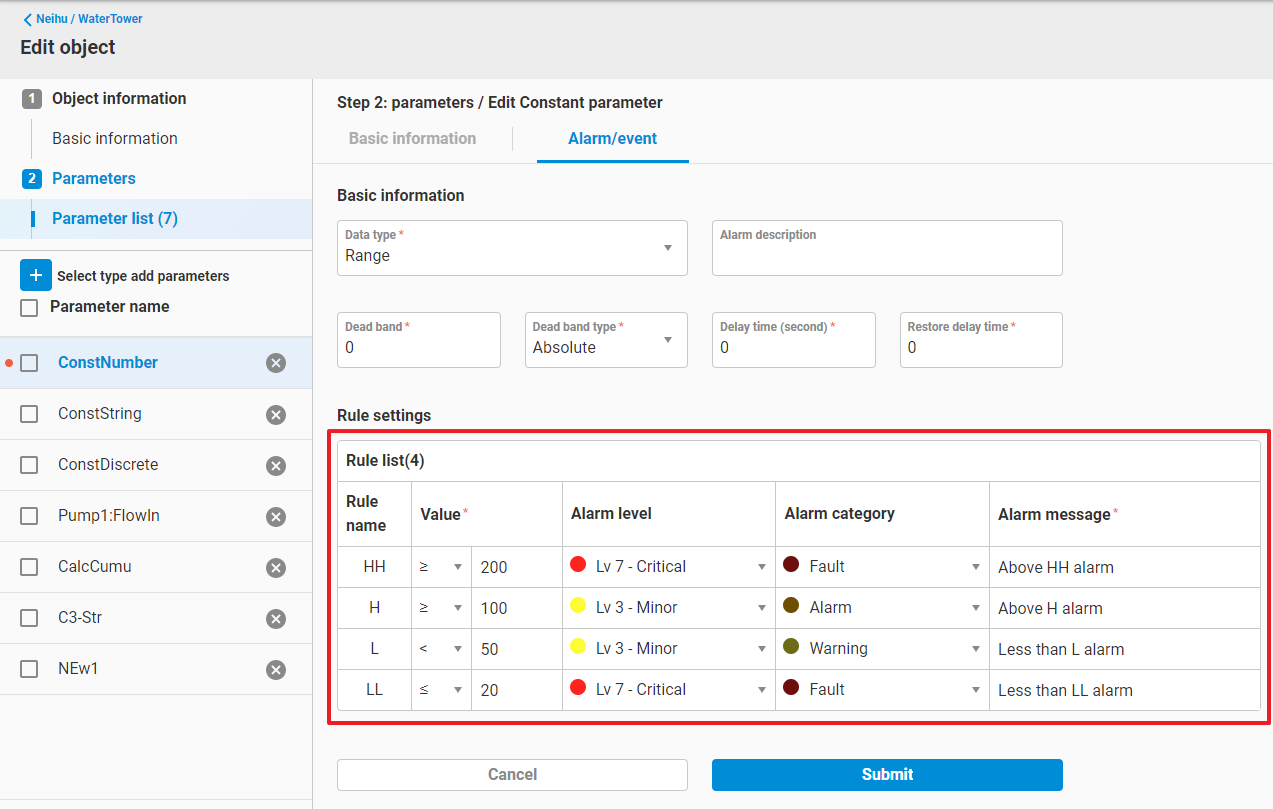The height and width of the screenshot is (809, 1273).
Task: Delete ConstString using its X icon
Action: [x=276, y=414]
